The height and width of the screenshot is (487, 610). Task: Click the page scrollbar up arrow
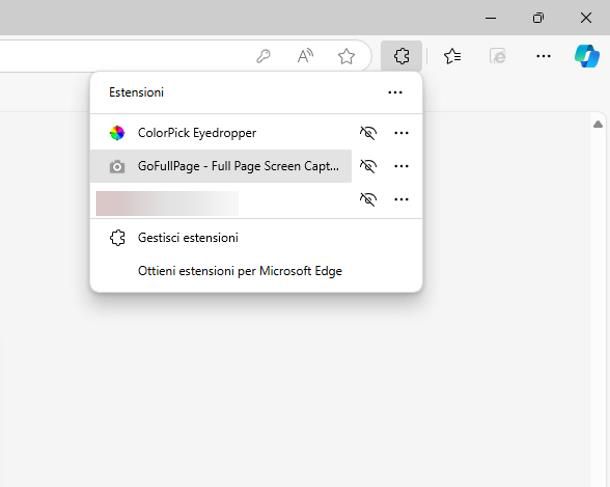[598, 124]
